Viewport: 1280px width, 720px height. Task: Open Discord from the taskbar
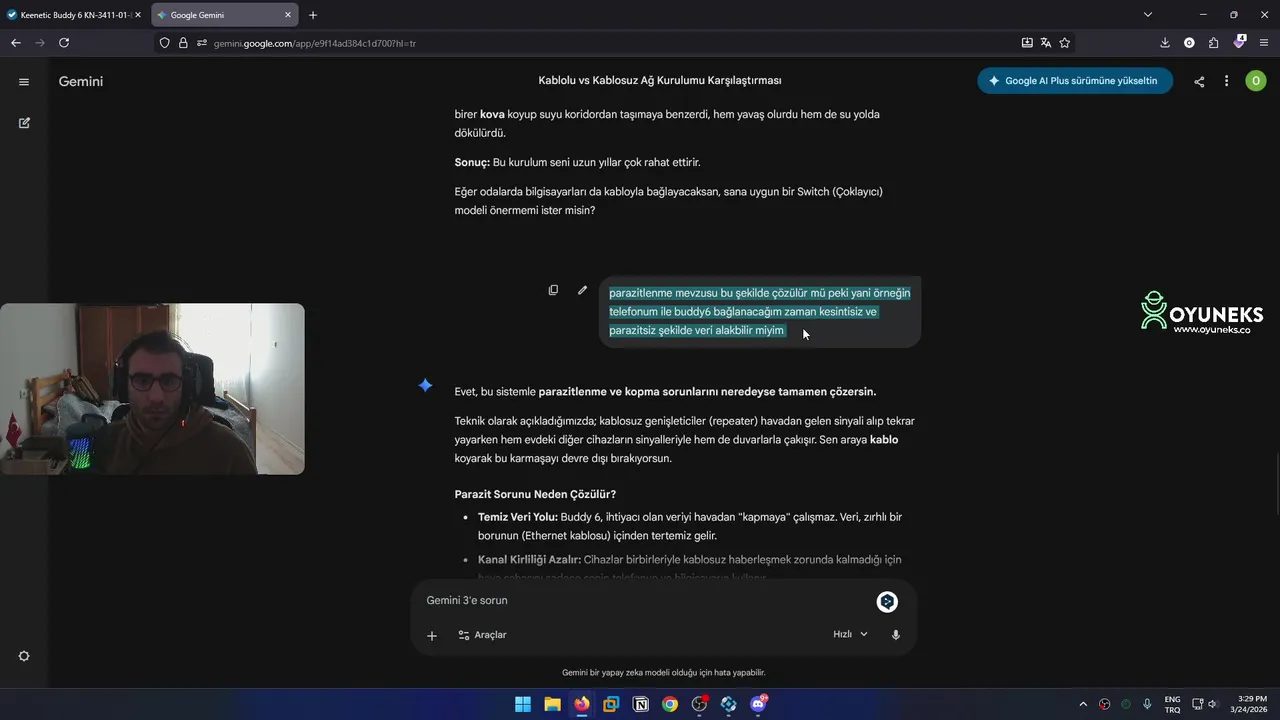(758, 704)
